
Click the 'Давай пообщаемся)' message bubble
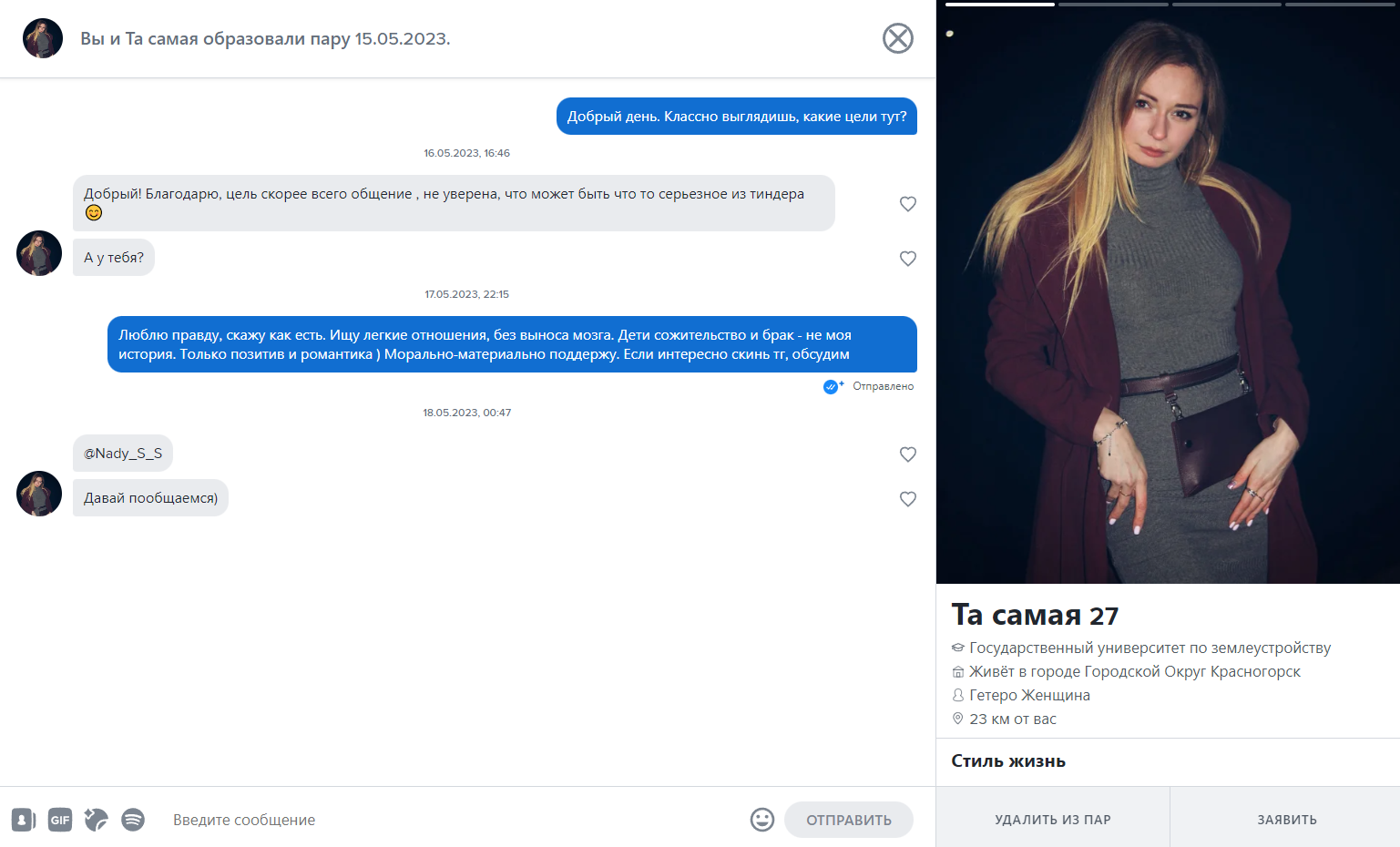pyautogui.click(x=150, y=498)
